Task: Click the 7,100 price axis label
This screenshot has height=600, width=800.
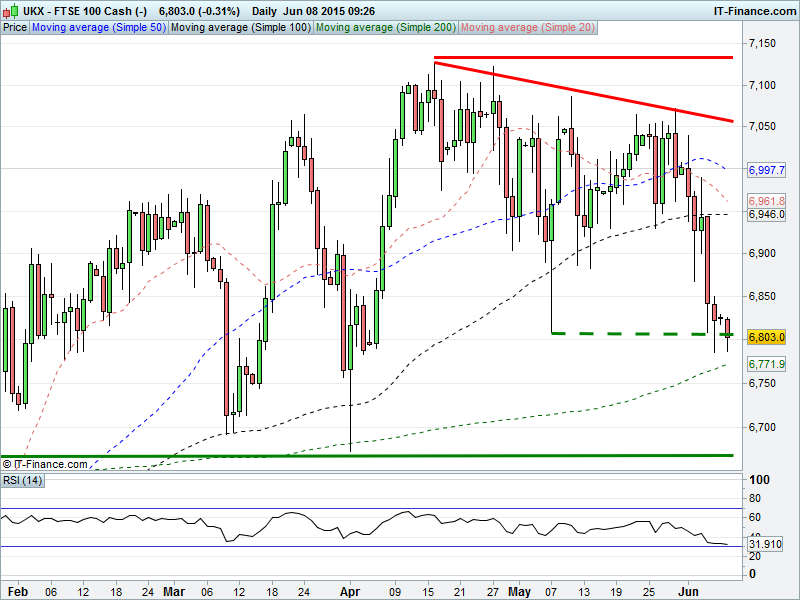Action: click(762, 85)
